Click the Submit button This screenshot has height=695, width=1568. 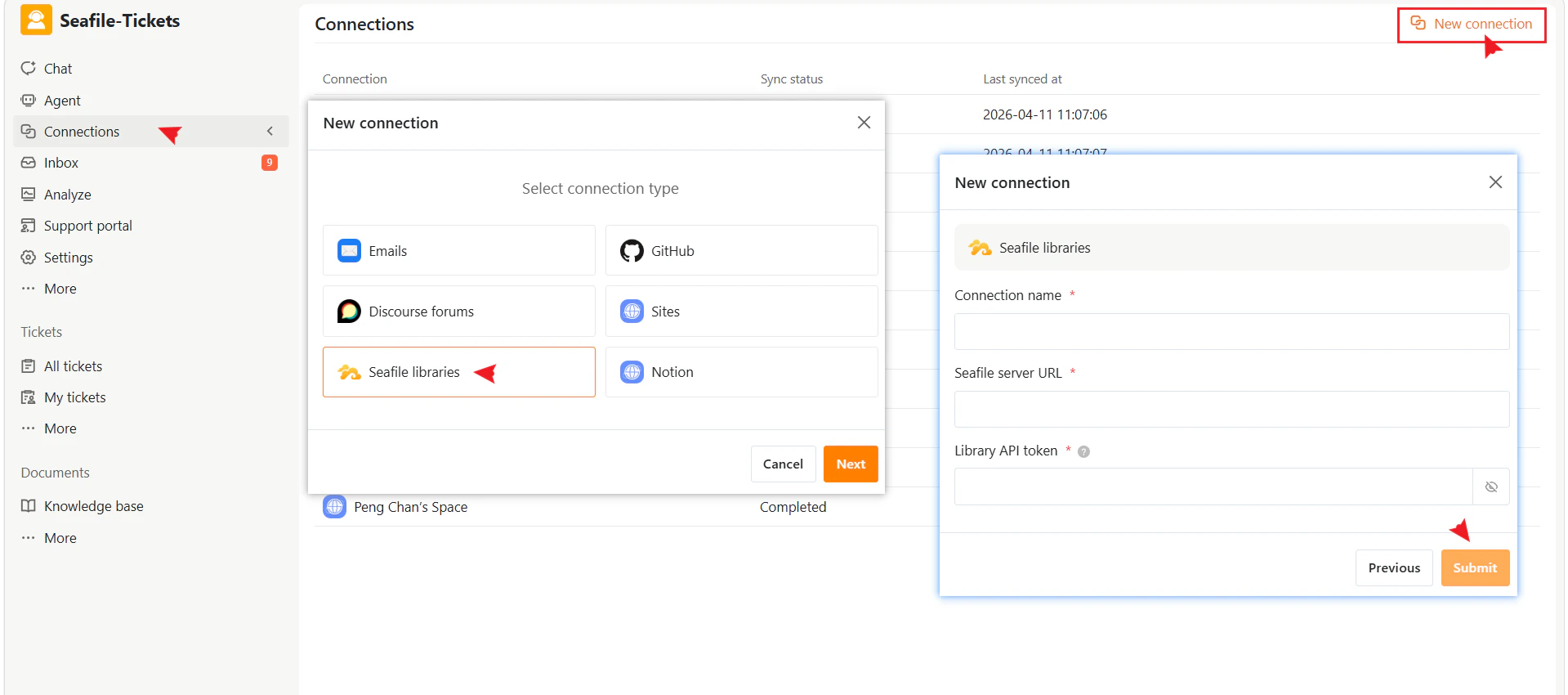[1475, 567]
